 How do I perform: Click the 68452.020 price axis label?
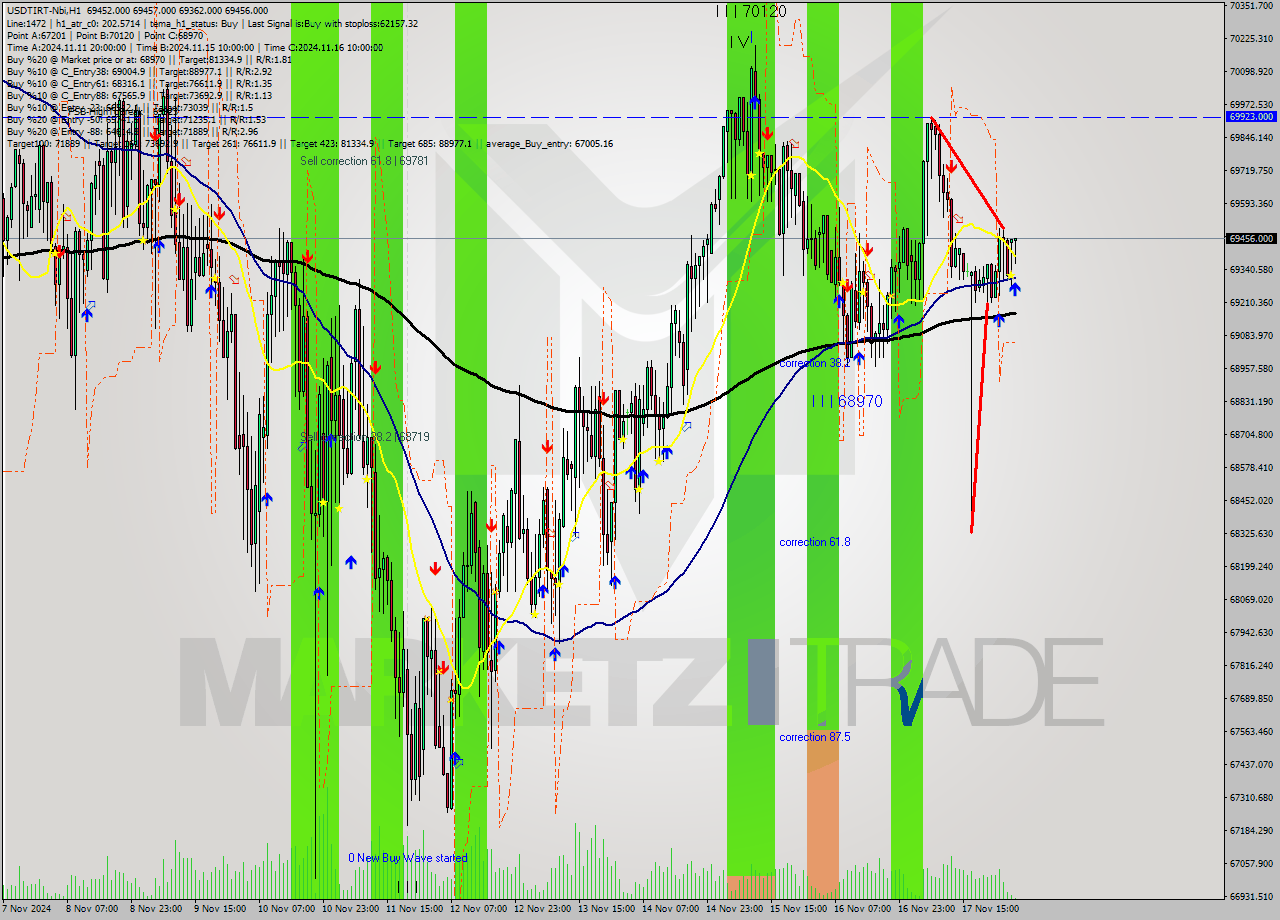pos(1251,501)
